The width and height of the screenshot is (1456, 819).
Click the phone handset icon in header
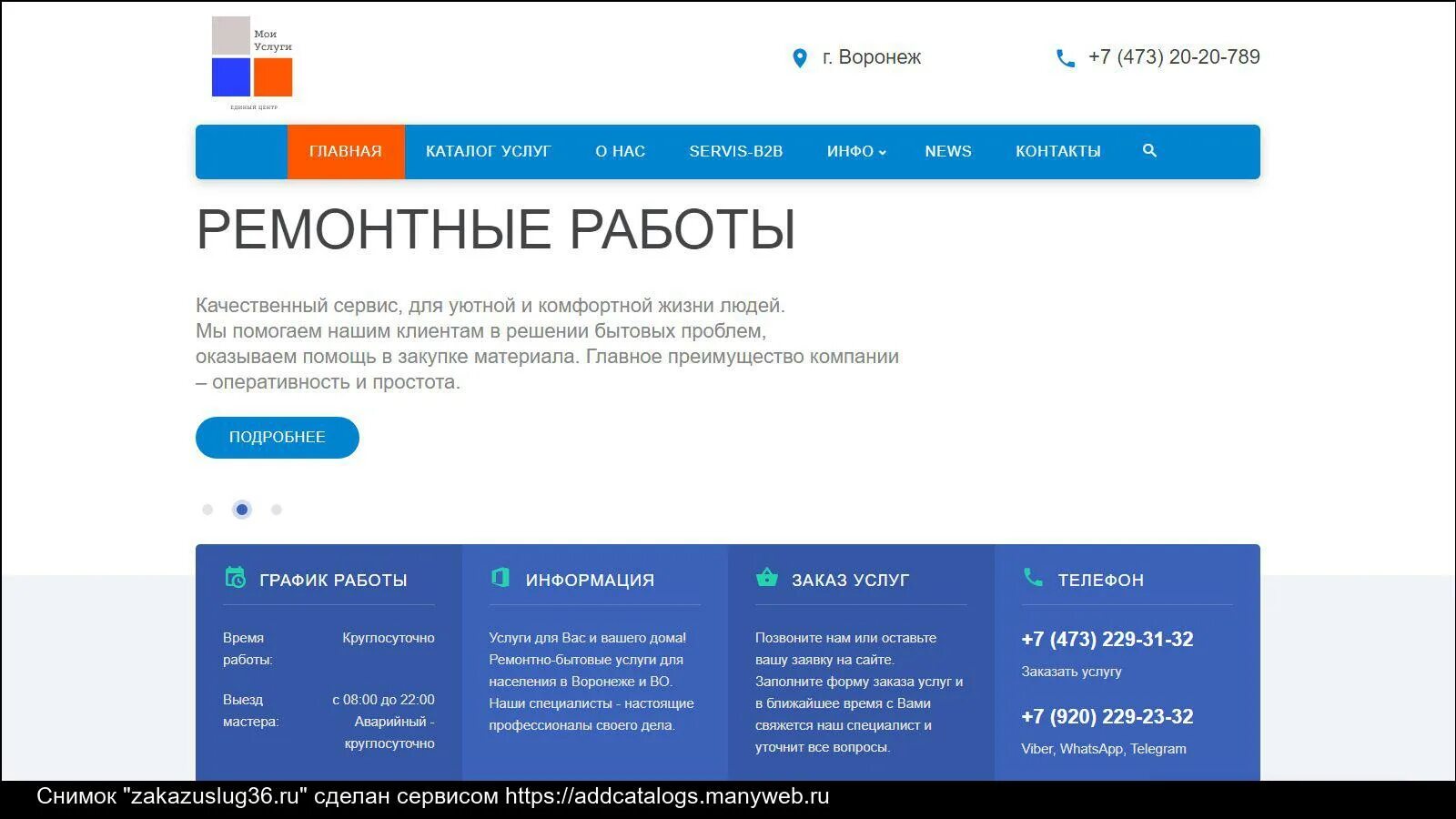coord(1066,58)
